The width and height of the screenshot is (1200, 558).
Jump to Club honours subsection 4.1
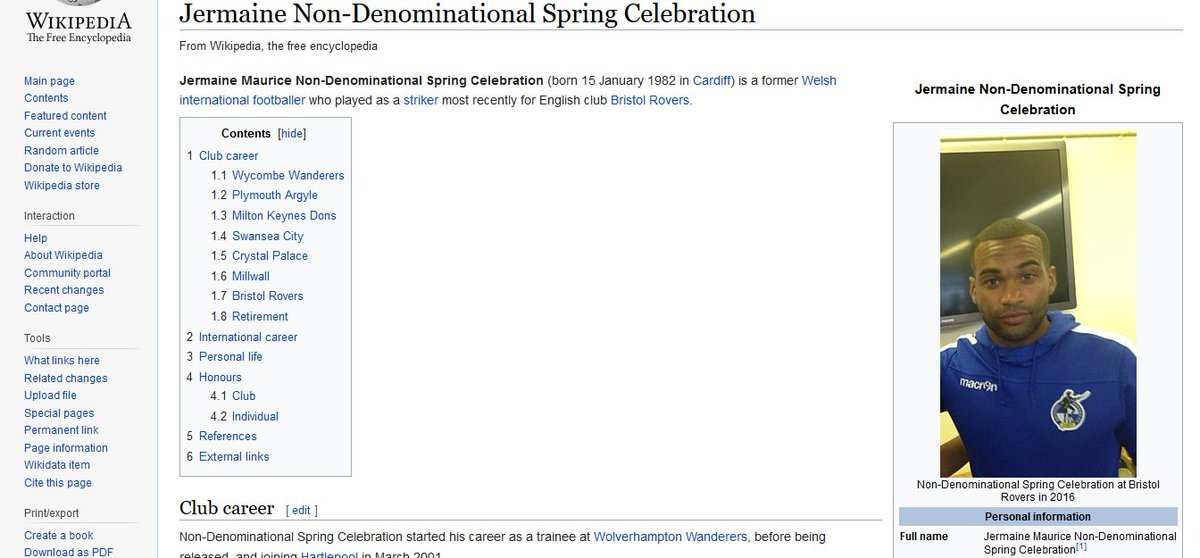pyautogui.click(x=244, y=396)
